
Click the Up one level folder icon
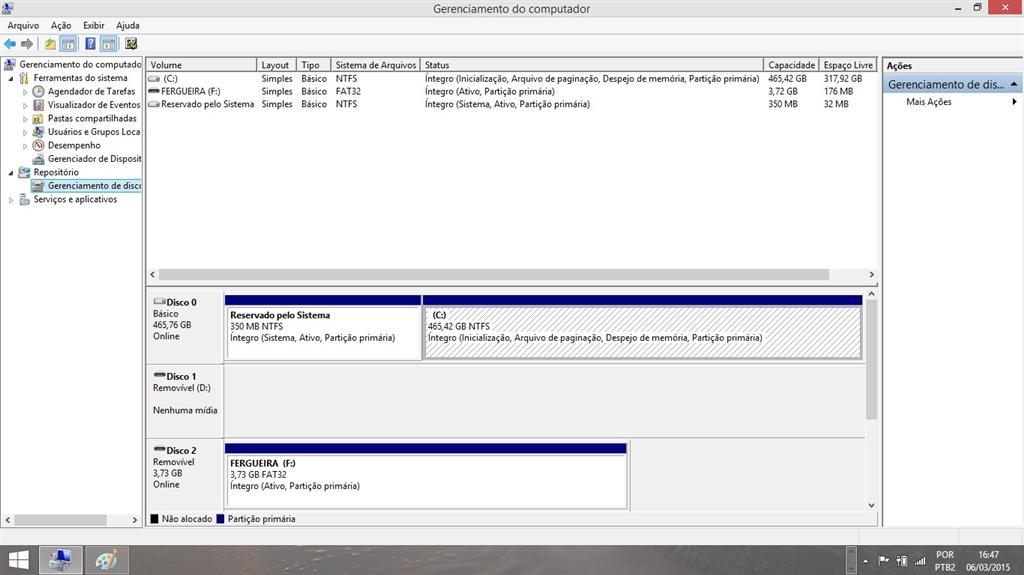coord(50,44)
